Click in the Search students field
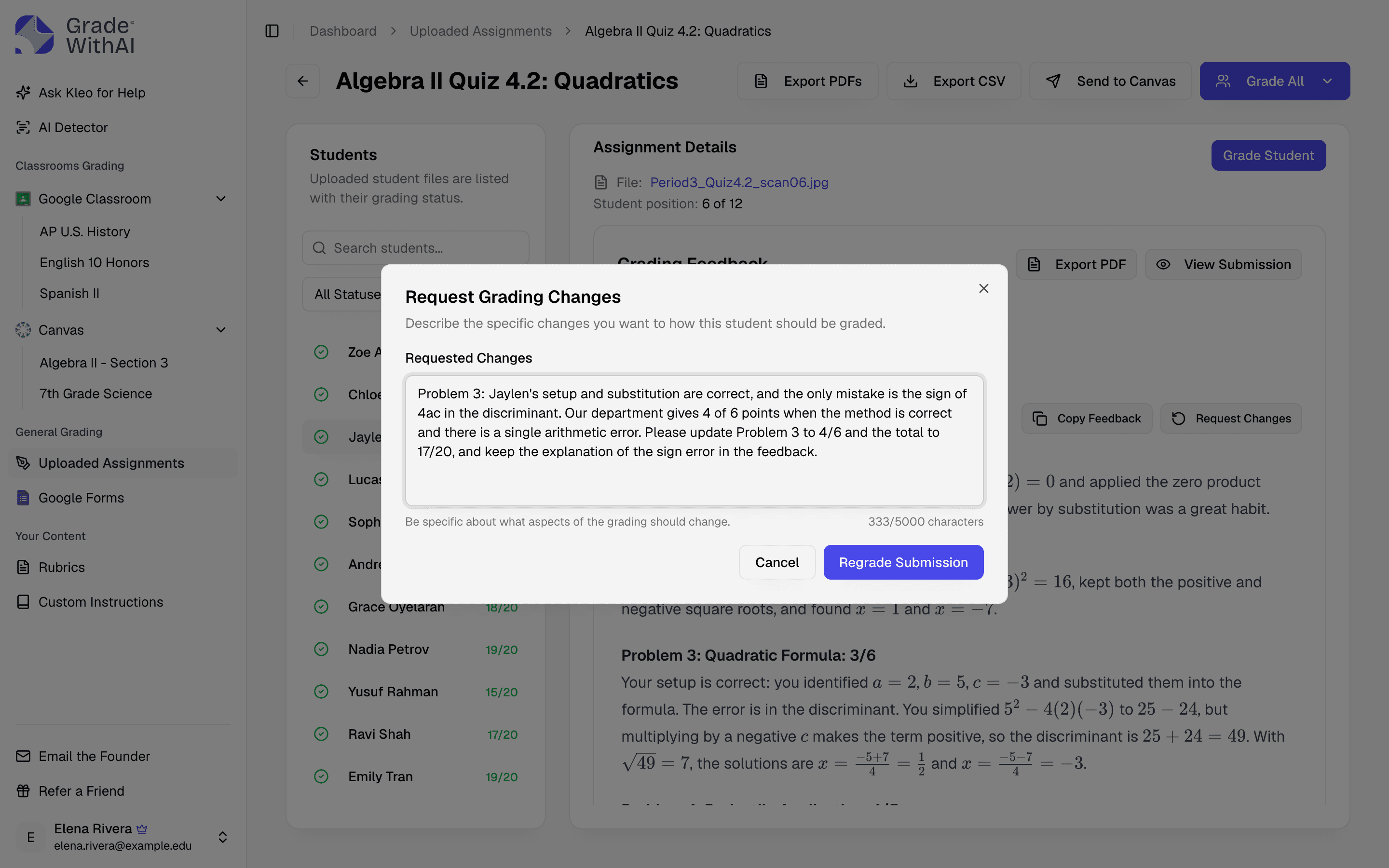Image resolution: width=1389 pixels, height=868 pixels. (x=416, y=248)
